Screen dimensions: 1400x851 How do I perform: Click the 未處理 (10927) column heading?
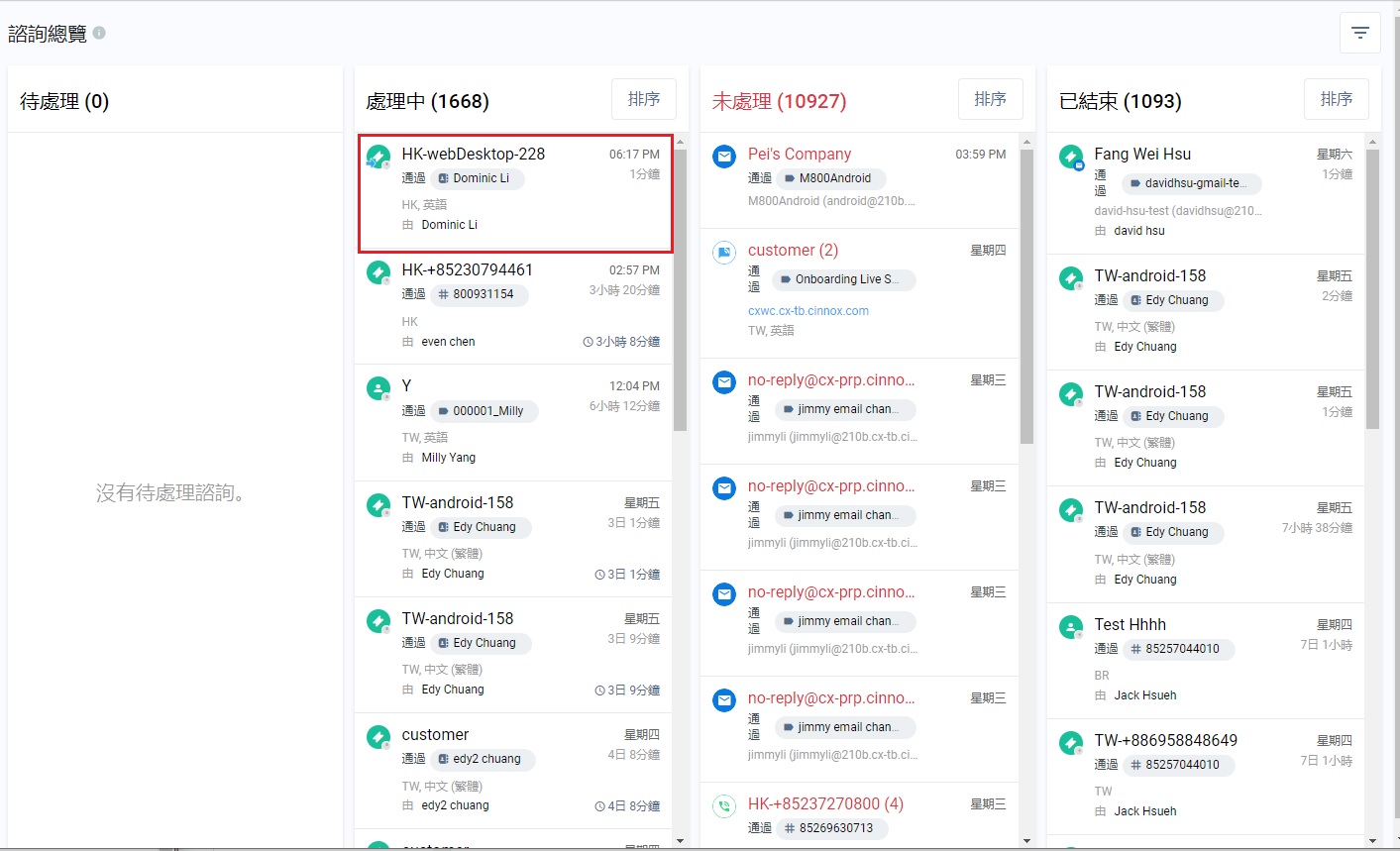pos(779,101)
